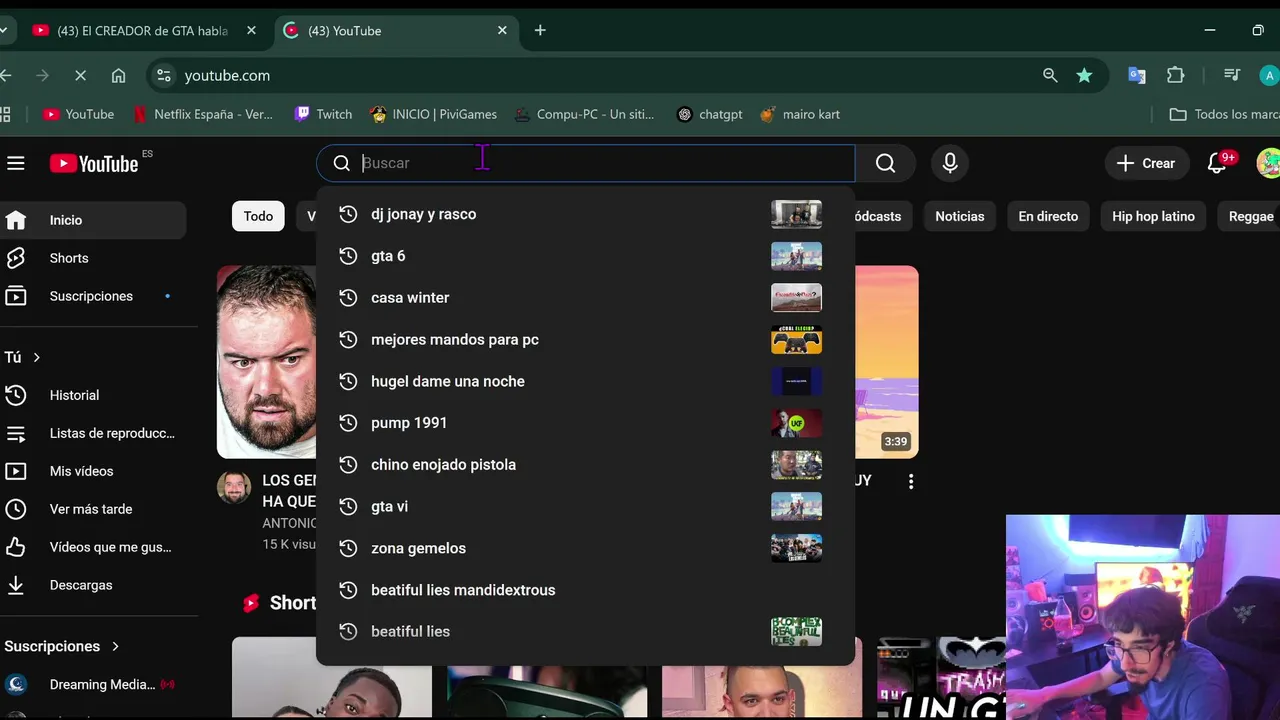Open the mairo kart bookmark

tap(800, 114)
